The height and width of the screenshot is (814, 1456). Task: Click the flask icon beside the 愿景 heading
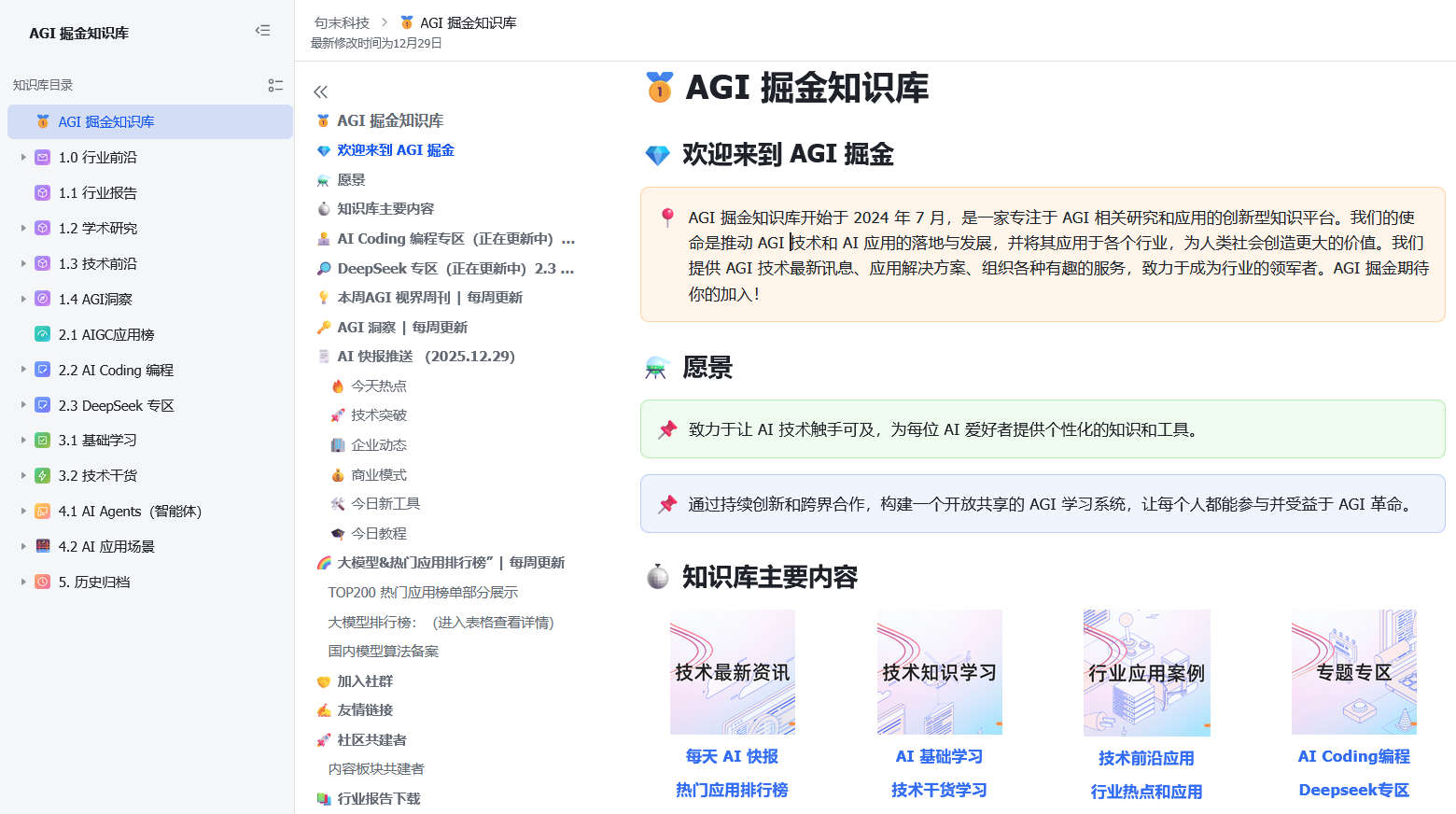point(657,368)
